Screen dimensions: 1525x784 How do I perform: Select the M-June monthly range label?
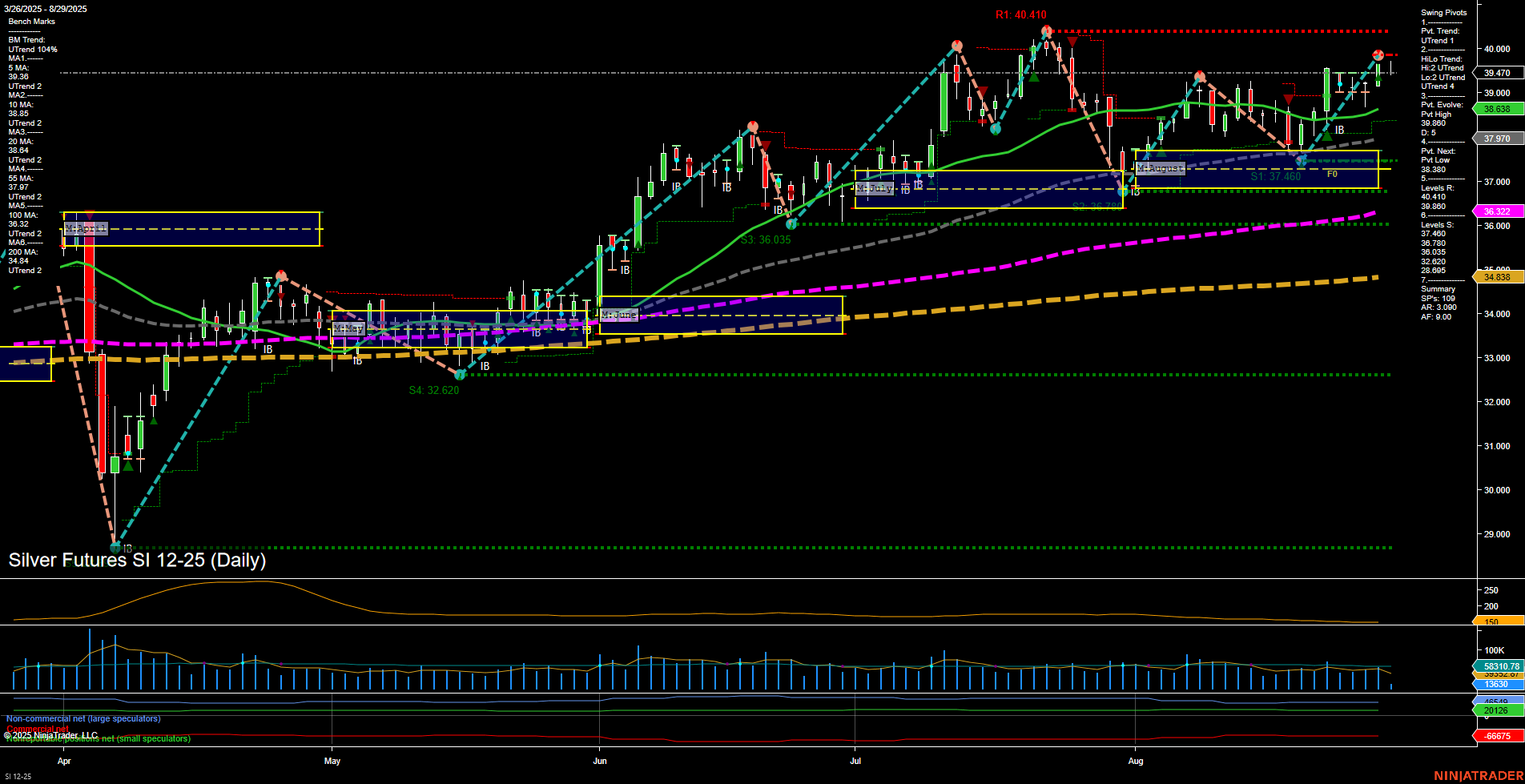point(619,315)
